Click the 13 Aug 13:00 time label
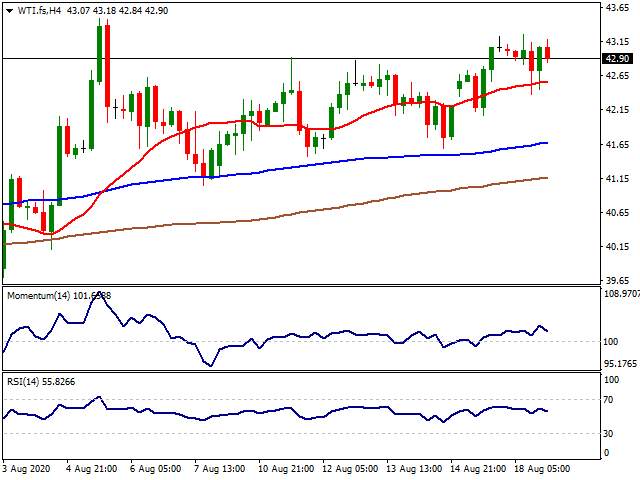Viewport: 640px width, 480px height. (414, 468)
